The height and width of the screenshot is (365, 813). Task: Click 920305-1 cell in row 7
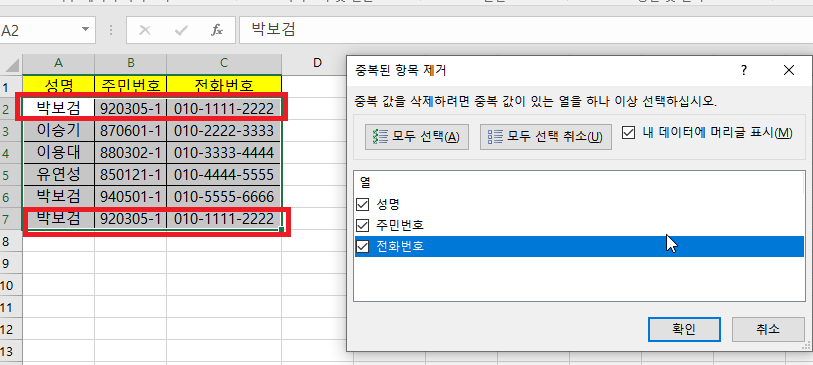(x=131, y=219)
